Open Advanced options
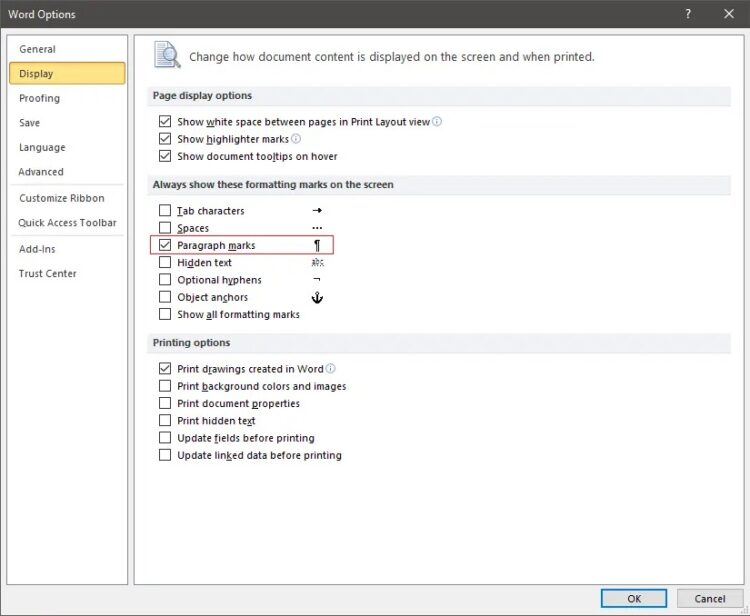Screen dimensions: 750x616 coord(67,172)
